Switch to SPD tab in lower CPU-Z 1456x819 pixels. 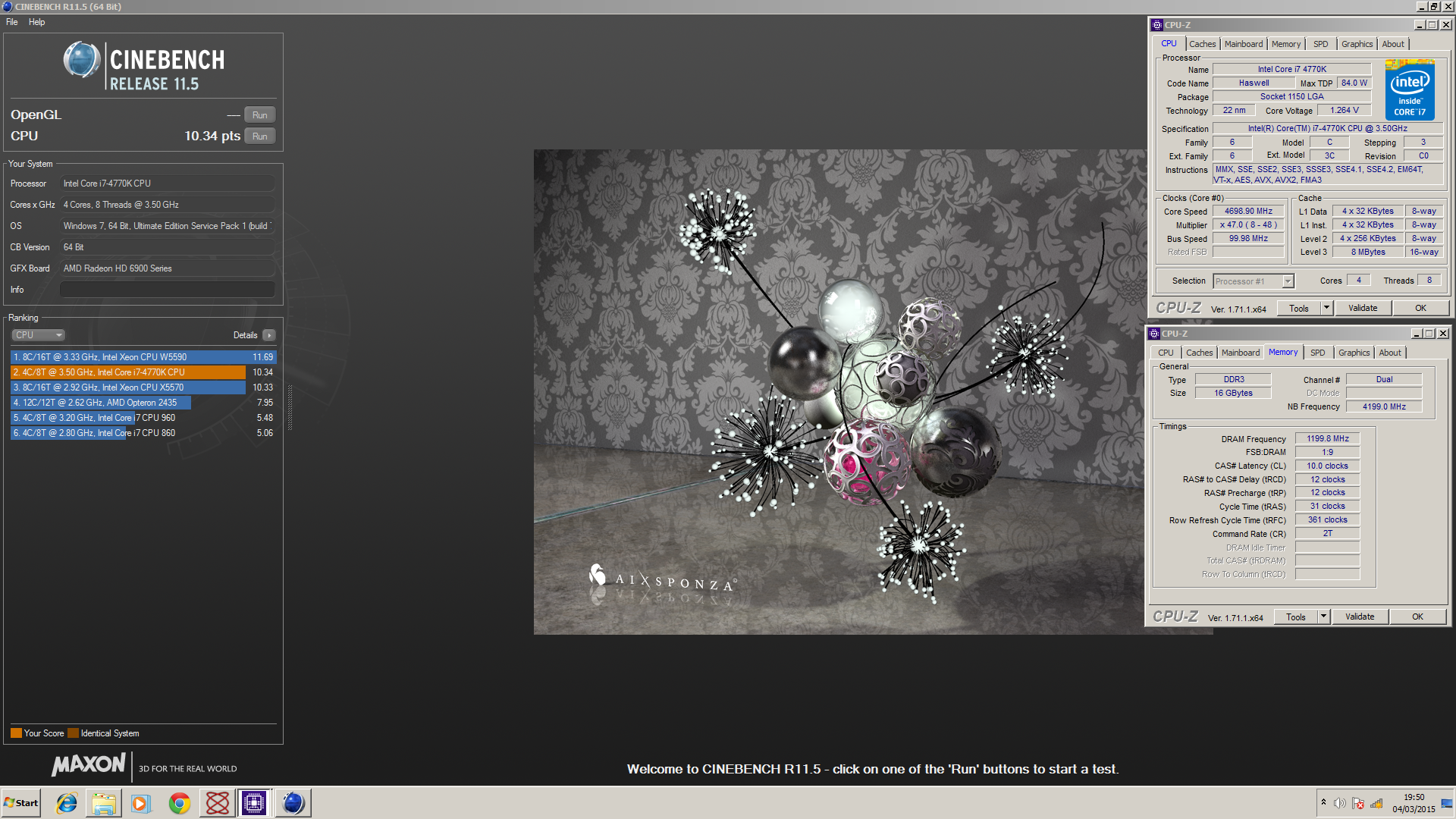[x=1317, y=353]
